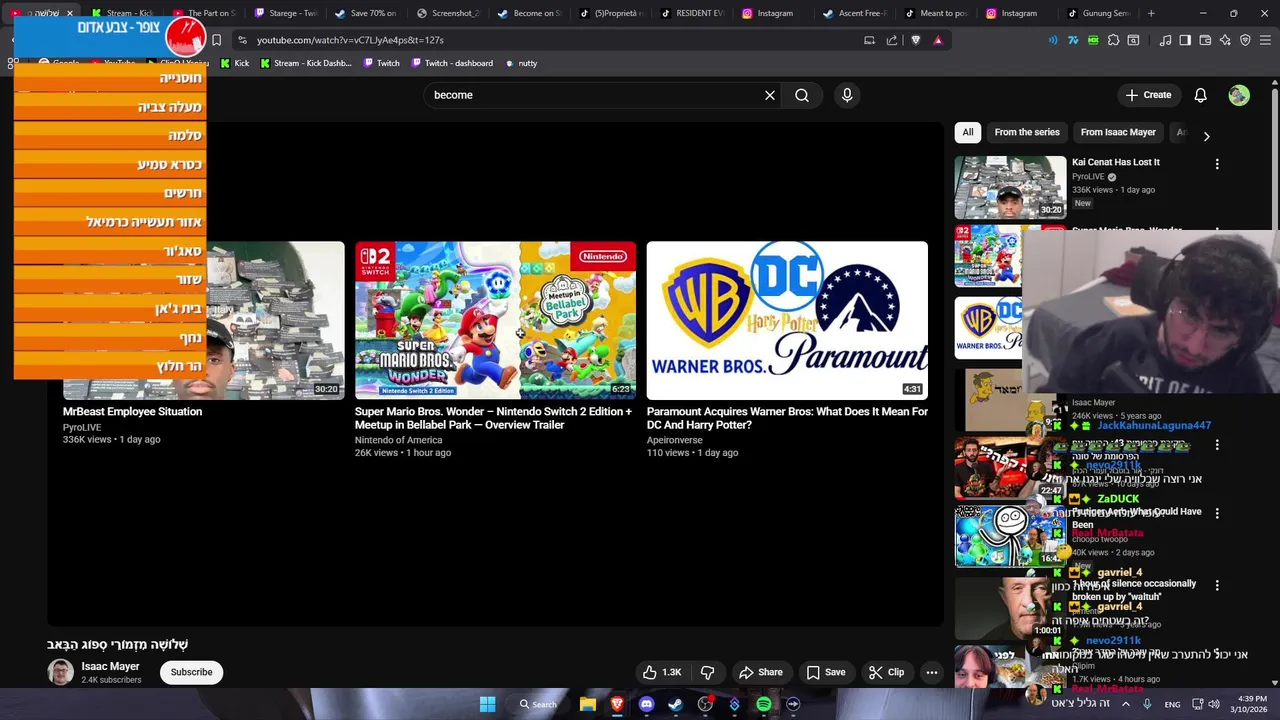Open the ENG language switcher
Viewport: 1280px width, 720px height.
point(1172,704)
